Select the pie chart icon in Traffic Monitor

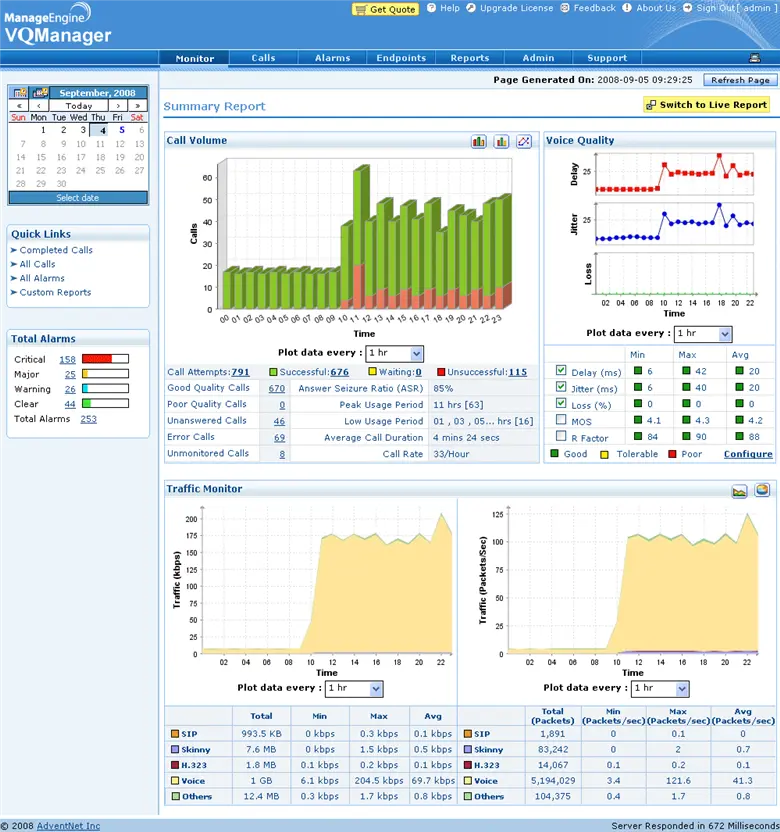pyautogui.click(x=762, y=490)
